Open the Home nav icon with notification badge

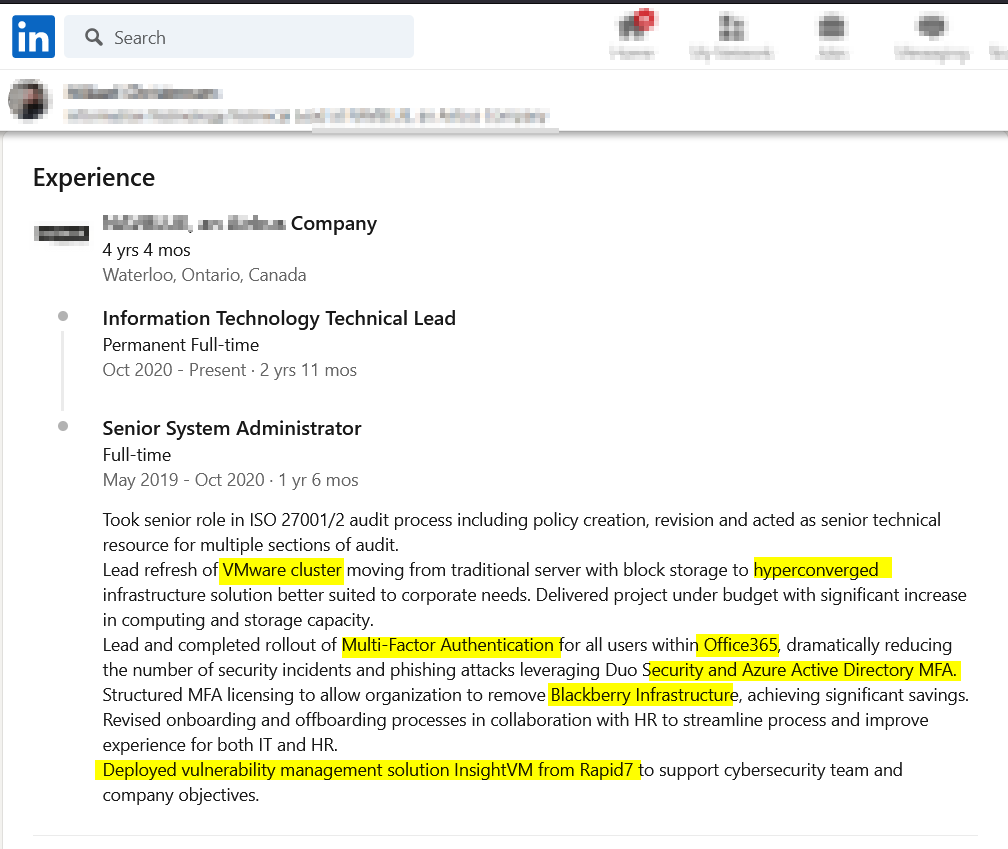pos(633,35)
